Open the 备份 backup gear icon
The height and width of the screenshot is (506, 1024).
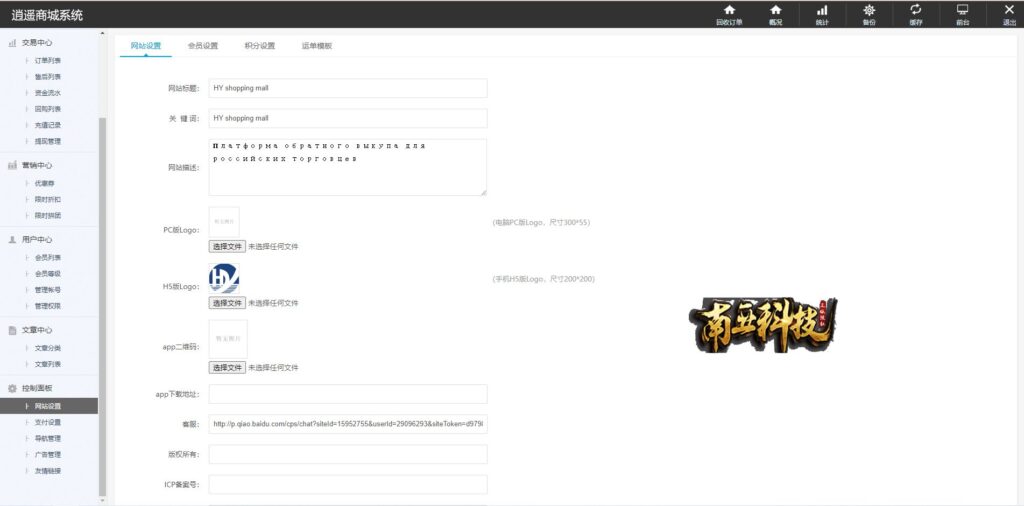(869, 10)
